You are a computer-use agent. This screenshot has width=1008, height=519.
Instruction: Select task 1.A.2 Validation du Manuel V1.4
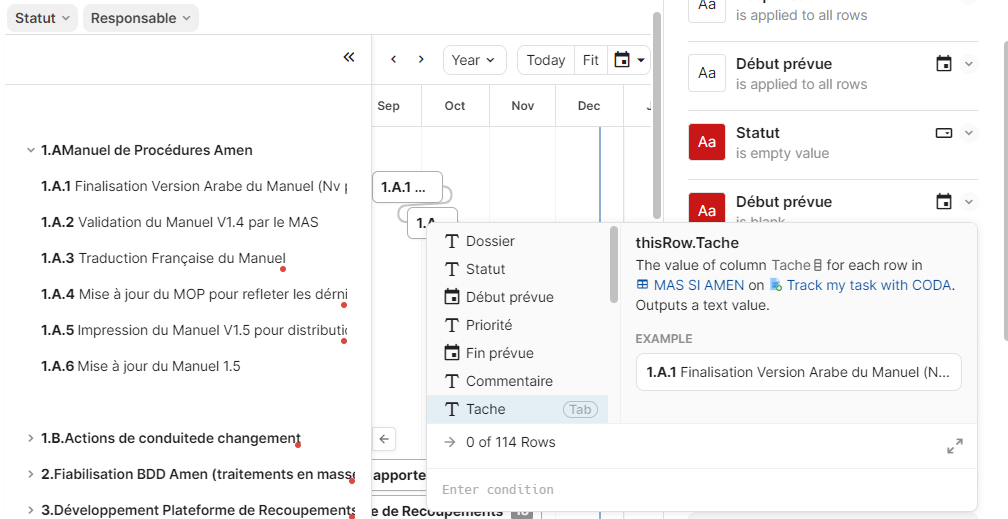pos(180,223)
